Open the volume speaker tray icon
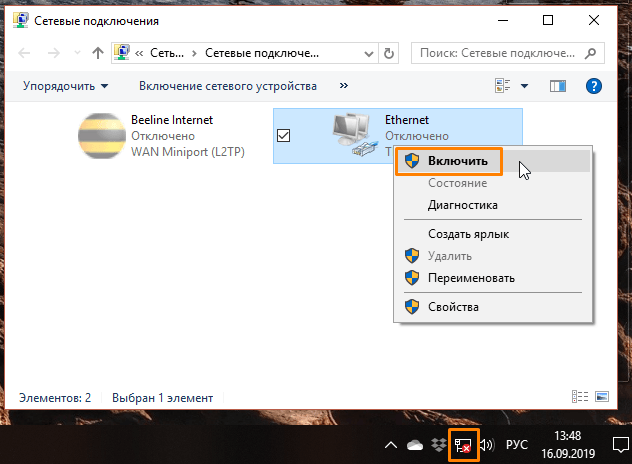The height and width of the screenshot is (464, 632). point(486,445)
